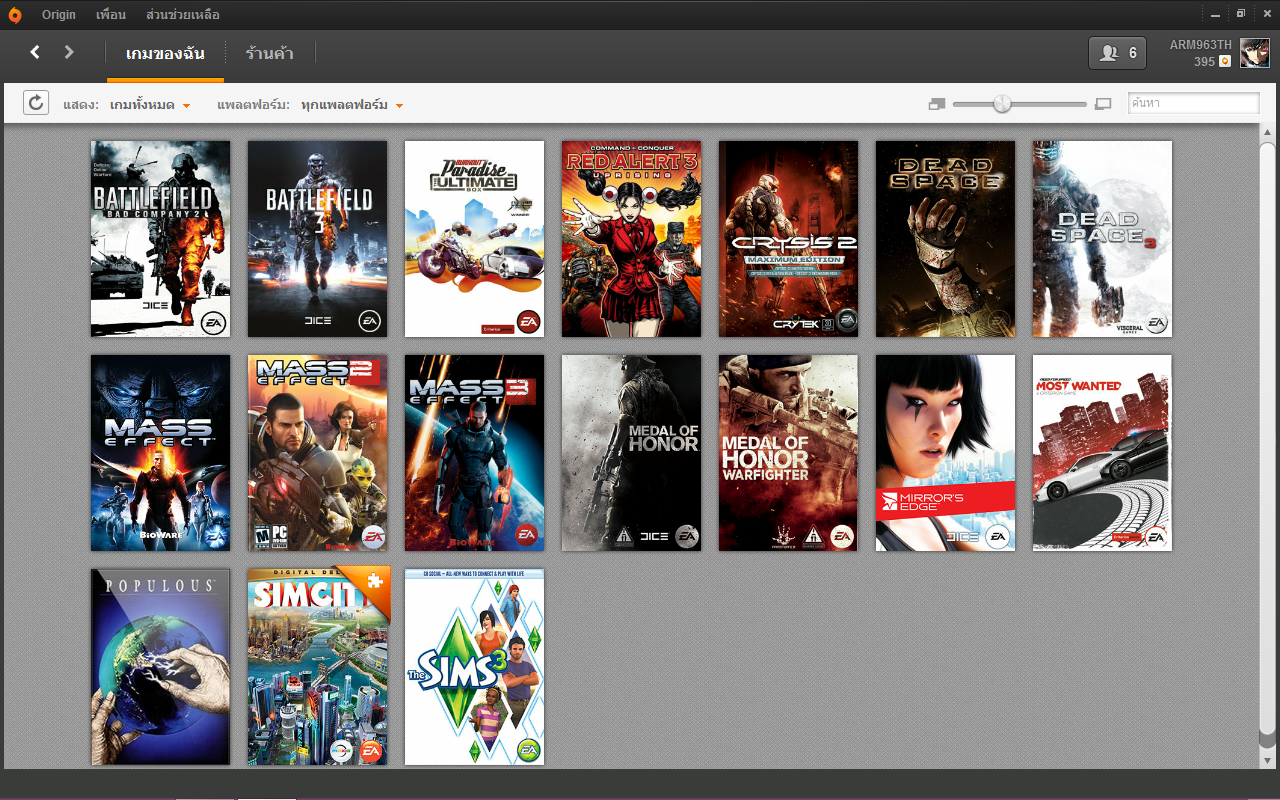
Task: Click the Origin points icon beside 395
Action: coord(1225,62)
